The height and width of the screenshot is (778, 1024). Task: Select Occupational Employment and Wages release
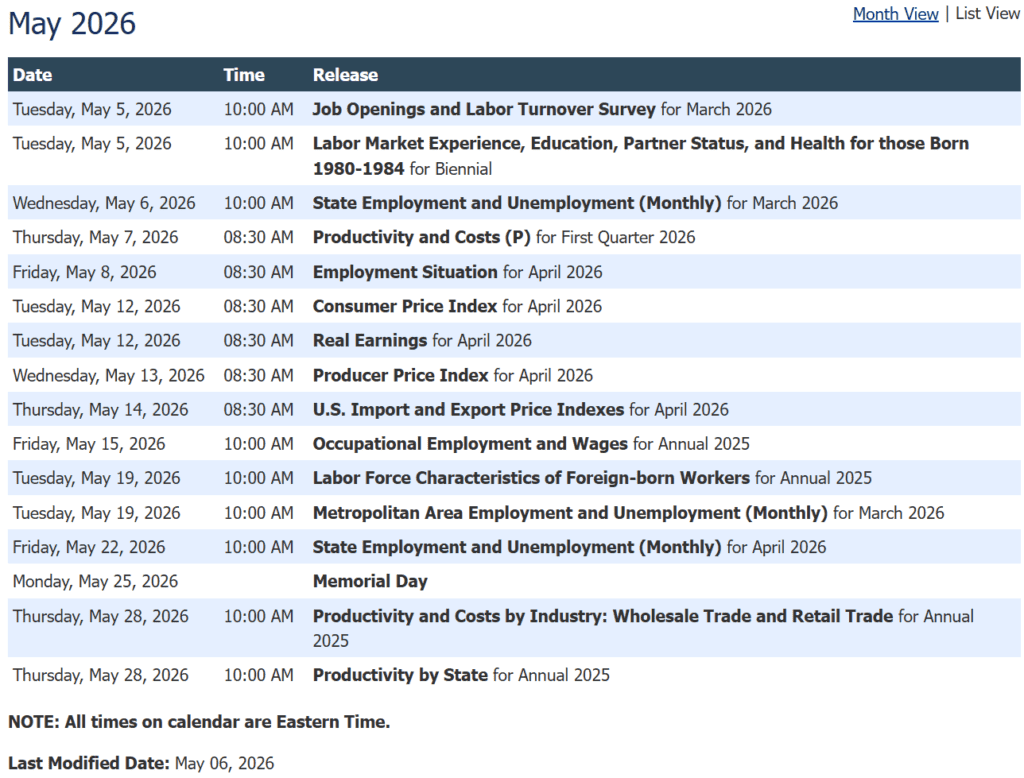tap(470, 444)
